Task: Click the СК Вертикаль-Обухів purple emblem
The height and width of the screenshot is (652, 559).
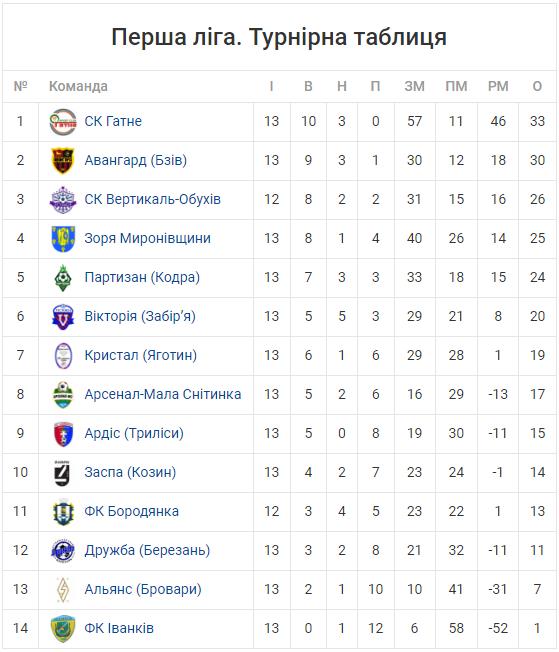Action: coord(63,200)
